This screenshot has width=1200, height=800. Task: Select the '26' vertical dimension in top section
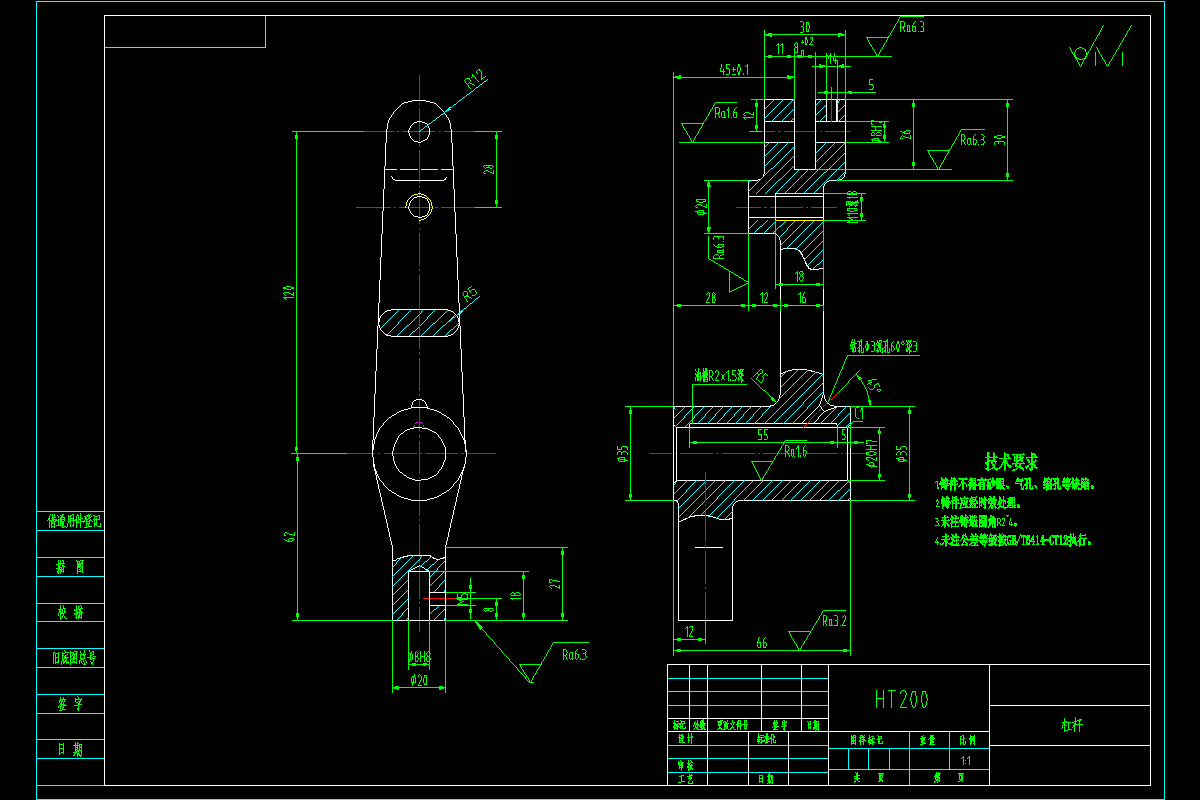point(907,134)
